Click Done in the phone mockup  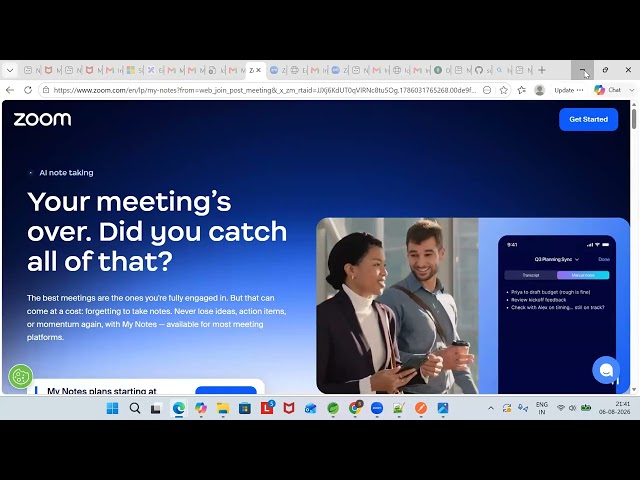click(604, 259)
